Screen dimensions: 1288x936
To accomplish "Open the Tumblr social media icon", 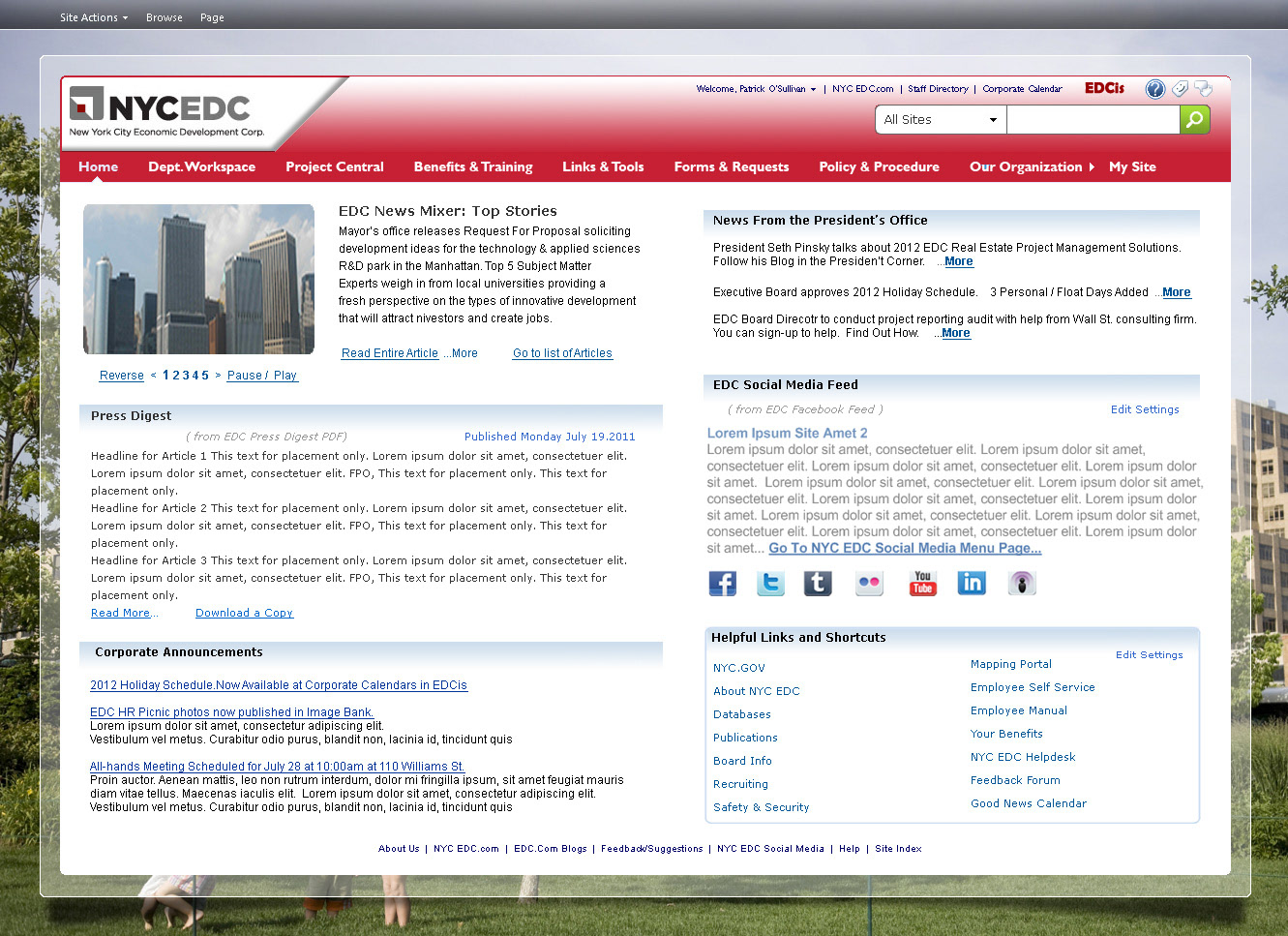I will click(x=818, y=583).
